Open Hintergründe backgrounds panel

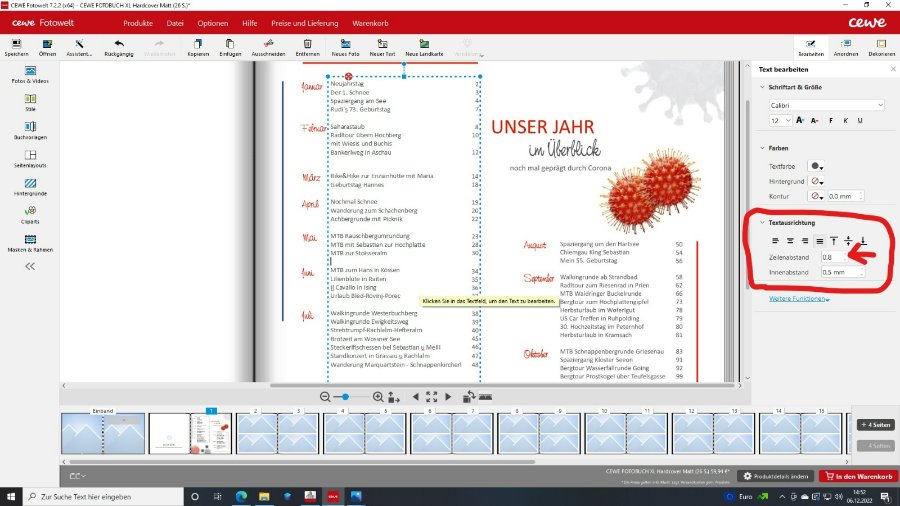[x=30, y=186]
